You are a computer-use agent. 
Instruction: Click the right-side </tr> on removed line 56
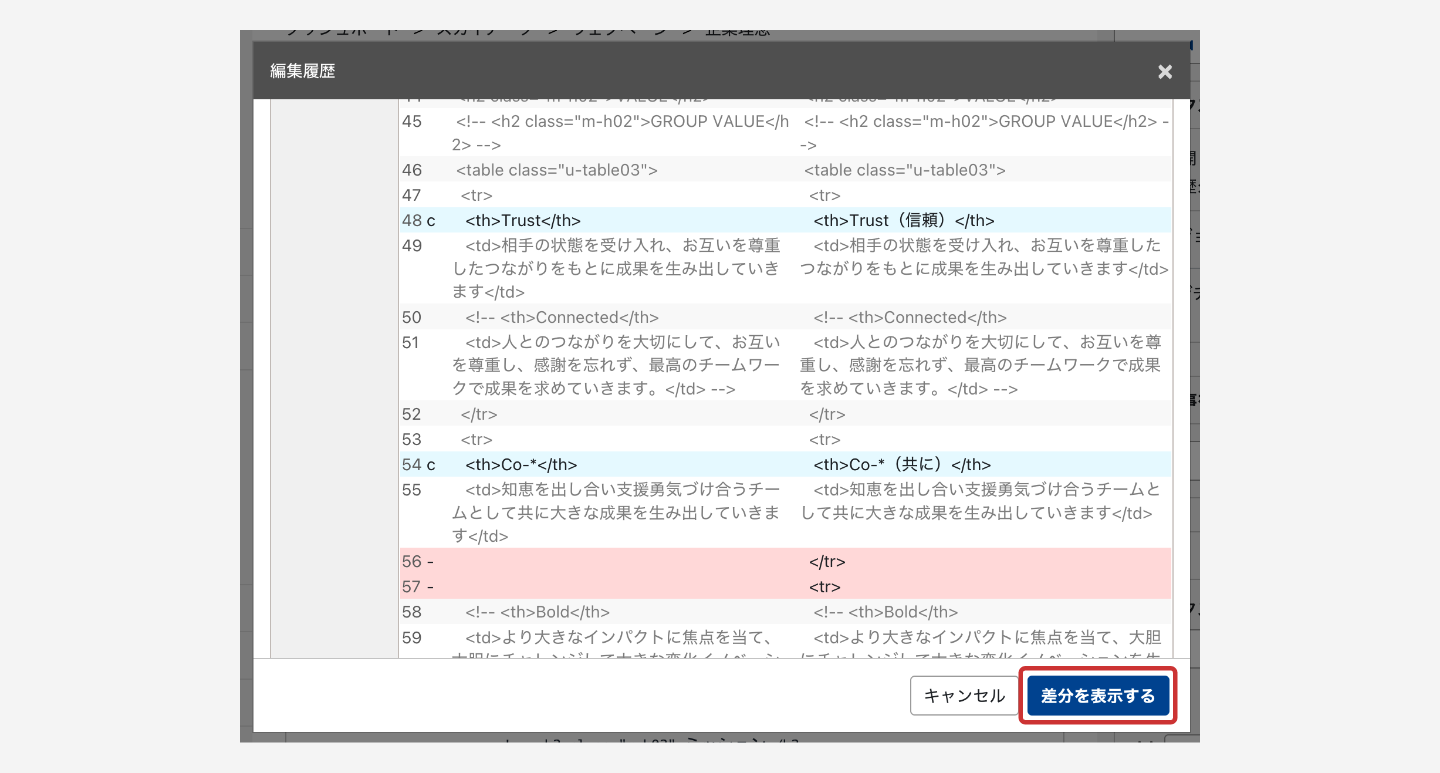pyautogui.click(x=827, y=562)
